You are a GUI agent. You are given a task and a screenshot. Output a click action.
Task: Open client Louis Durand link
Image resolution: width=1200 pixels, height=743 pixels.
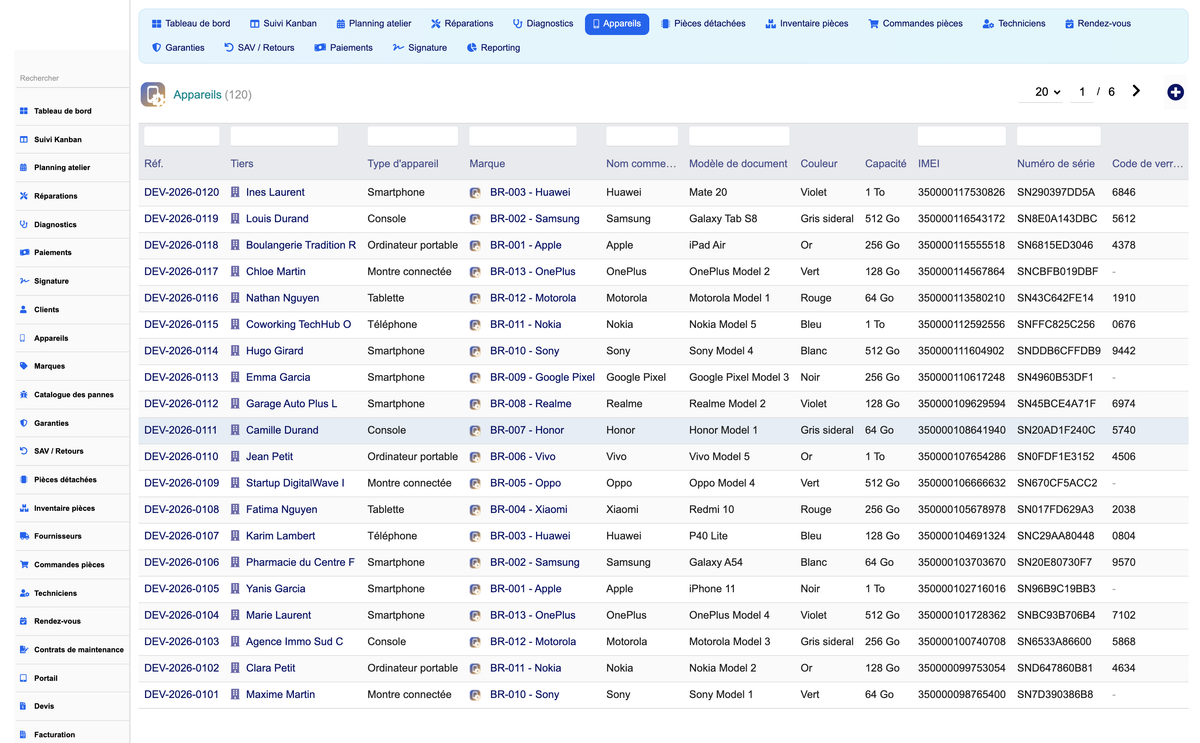[277, 218]
